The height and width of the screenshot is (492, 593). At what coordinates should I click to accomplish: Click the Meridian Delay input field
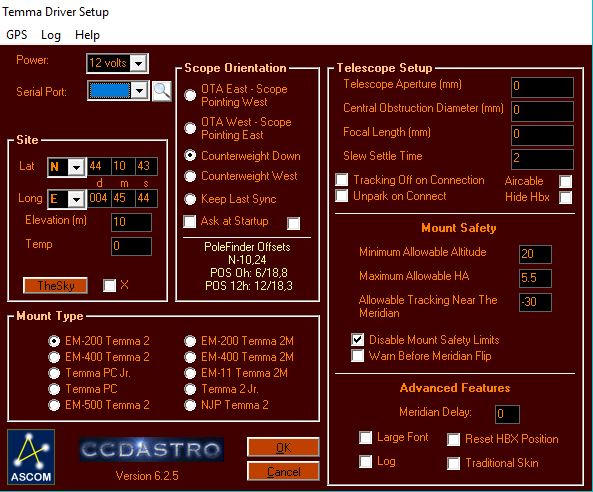point(508,414)
